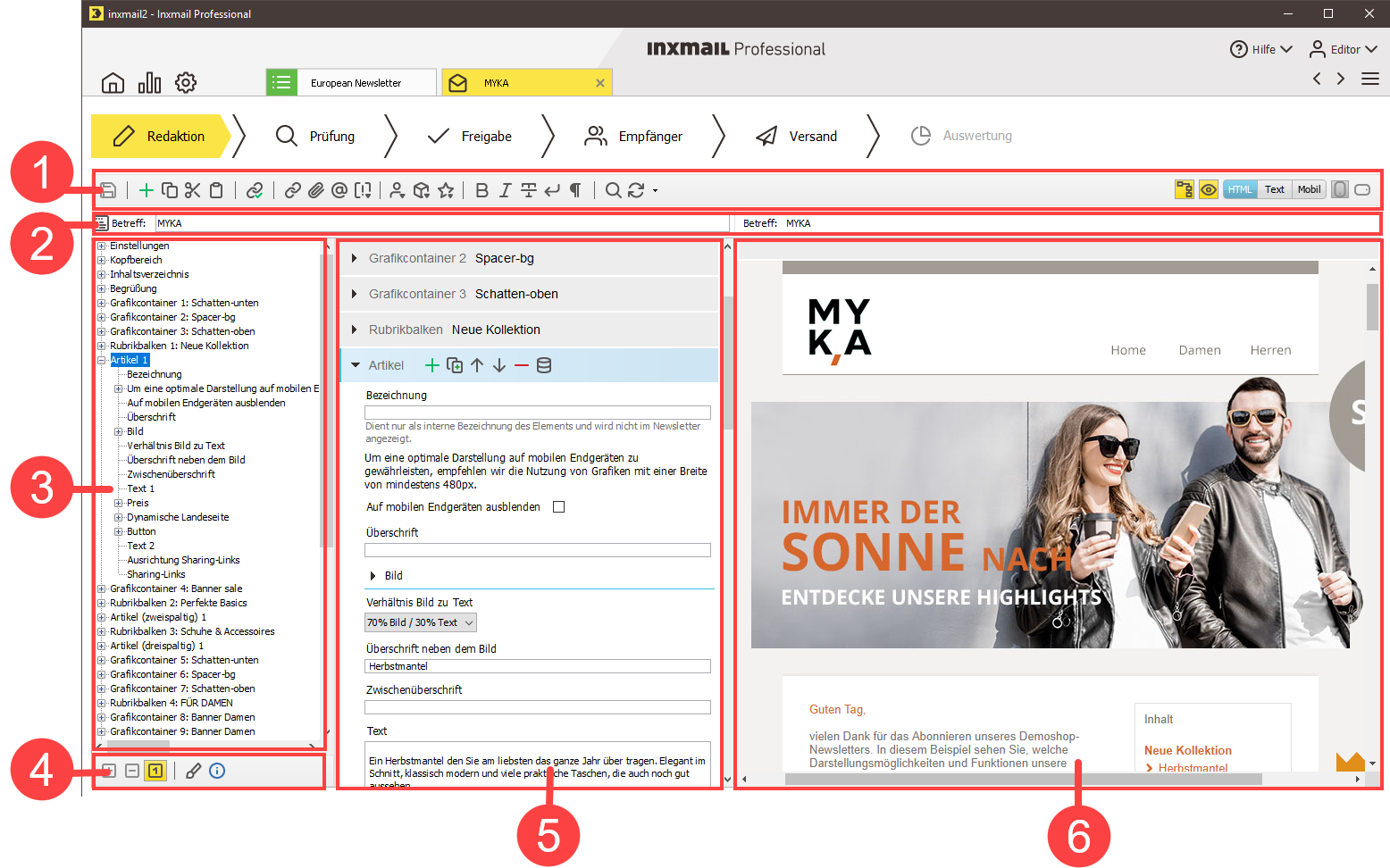Open the Editor user dropdown
Image resolution: width=1390 pixels, height=868 pixels.
[x=1344, y=49]
